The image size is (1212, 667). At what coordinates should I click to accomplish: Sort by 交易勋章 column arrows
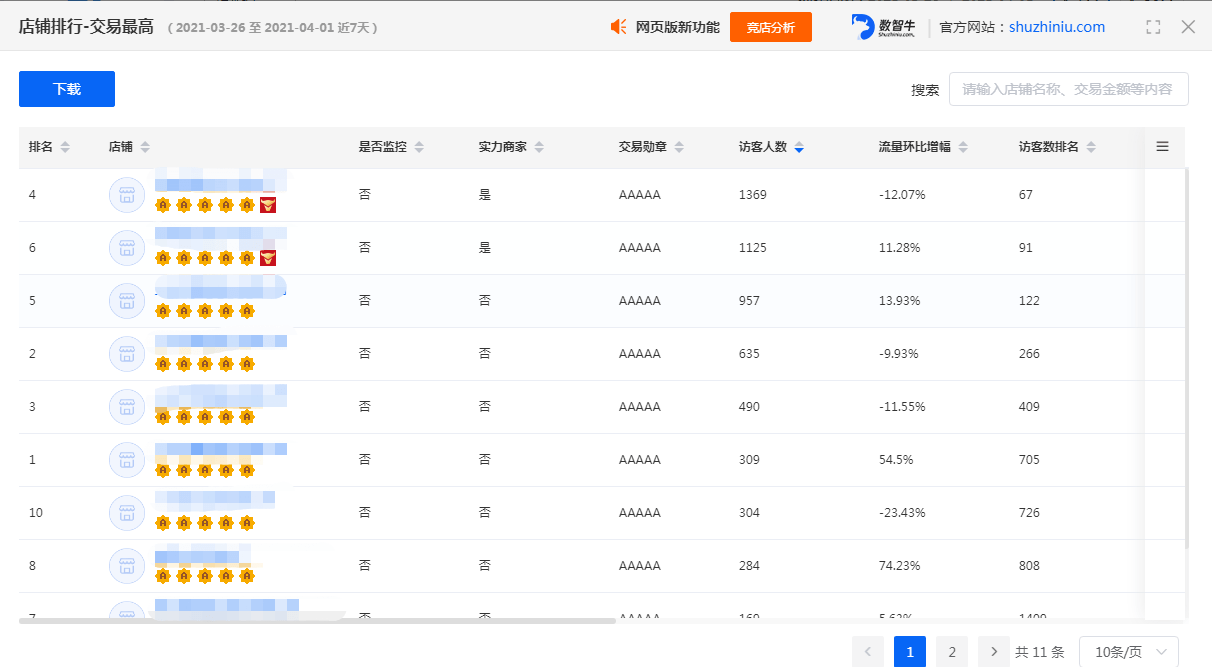[679, 148]
